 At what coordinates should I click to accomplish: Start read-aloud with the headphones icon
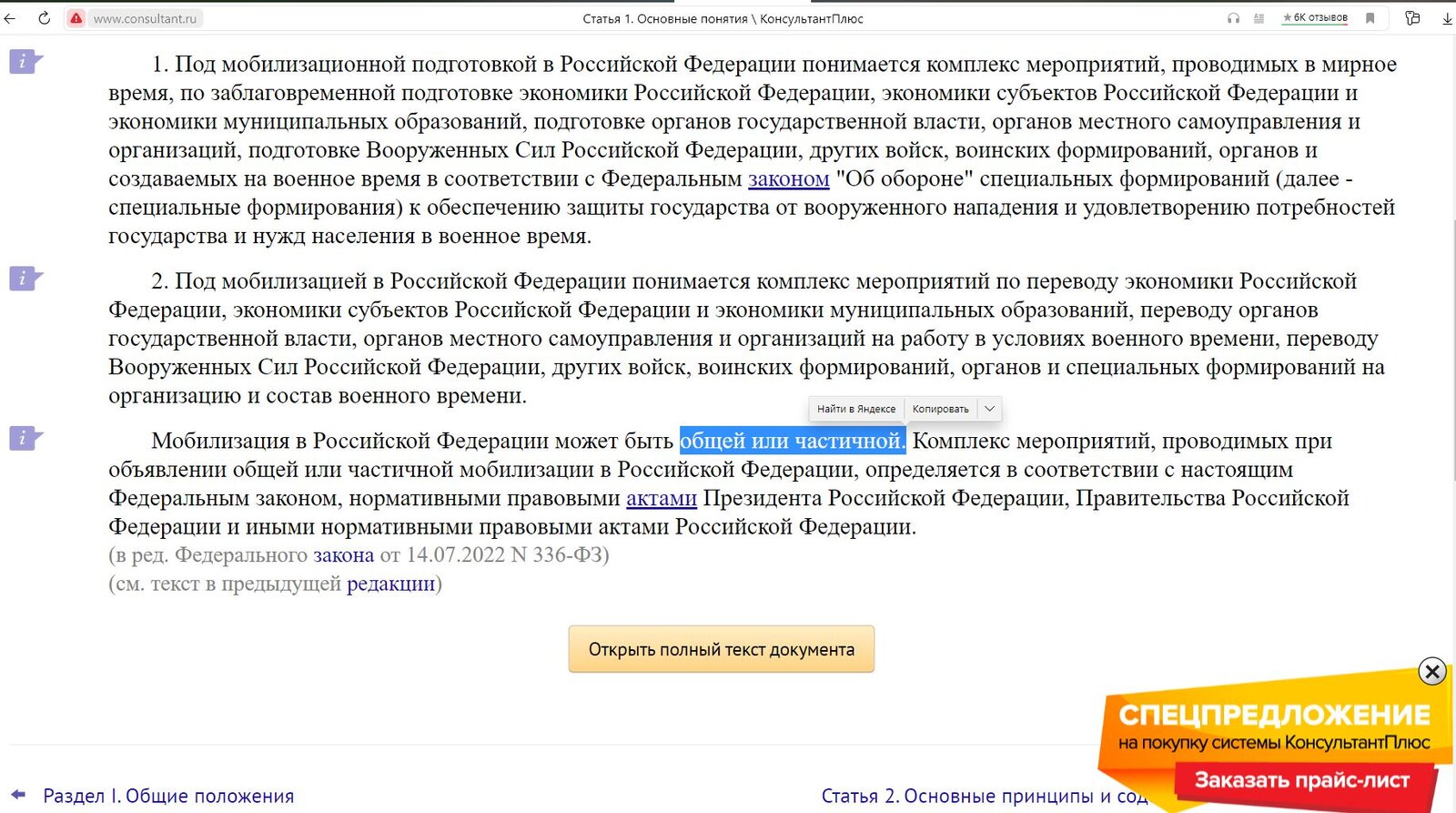coord(1233,18)
